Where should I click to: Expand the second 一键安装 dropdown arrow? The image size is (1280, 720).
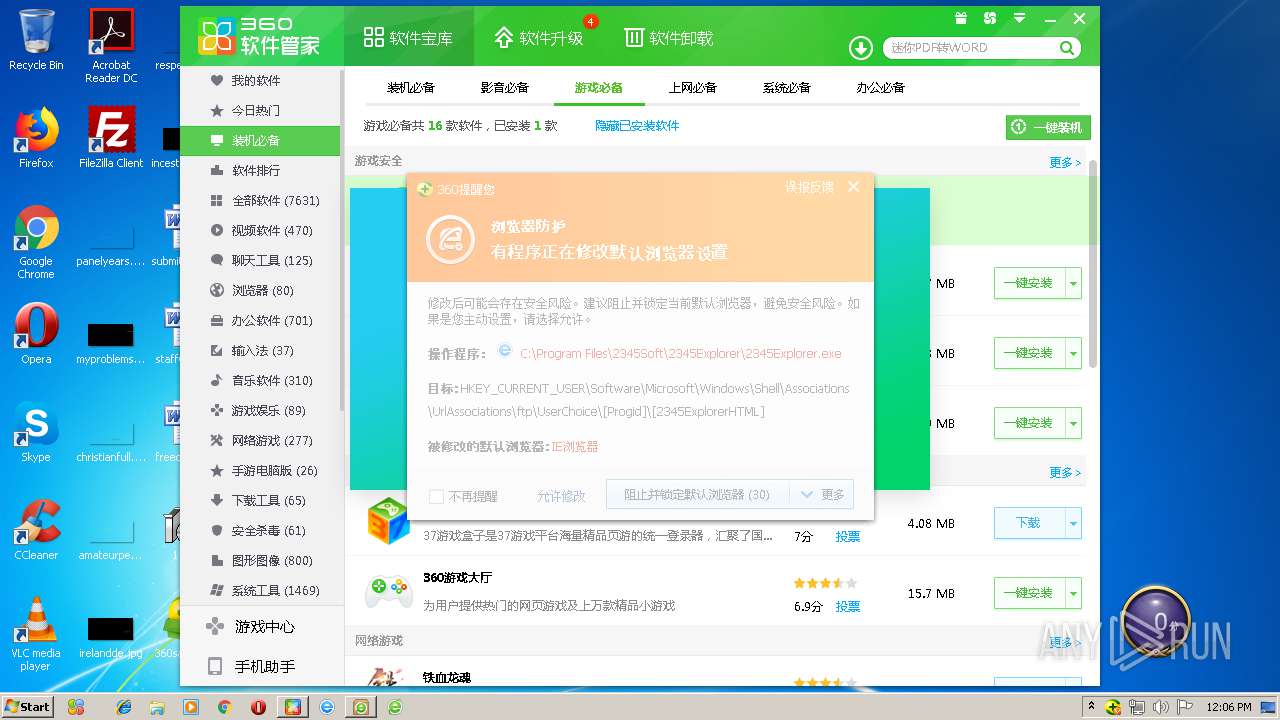pos(1073,353)
